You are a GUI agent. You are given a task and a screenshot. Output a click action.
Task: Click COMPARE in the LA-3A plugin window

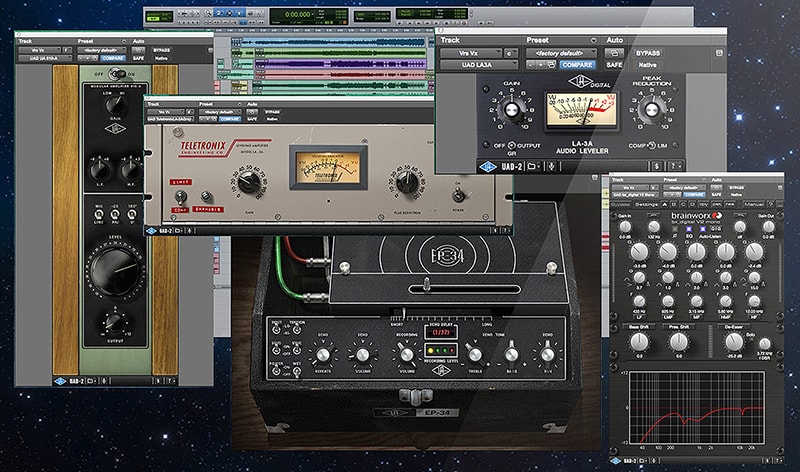tap(578, 65)
